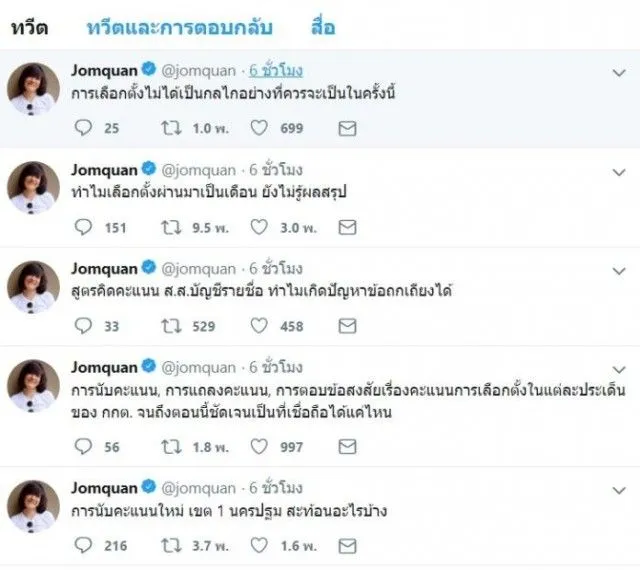Open chevron menu on the second tweet
Image resolution: width=640 pixels, height=570 pixels.
(x=617, y=172)
